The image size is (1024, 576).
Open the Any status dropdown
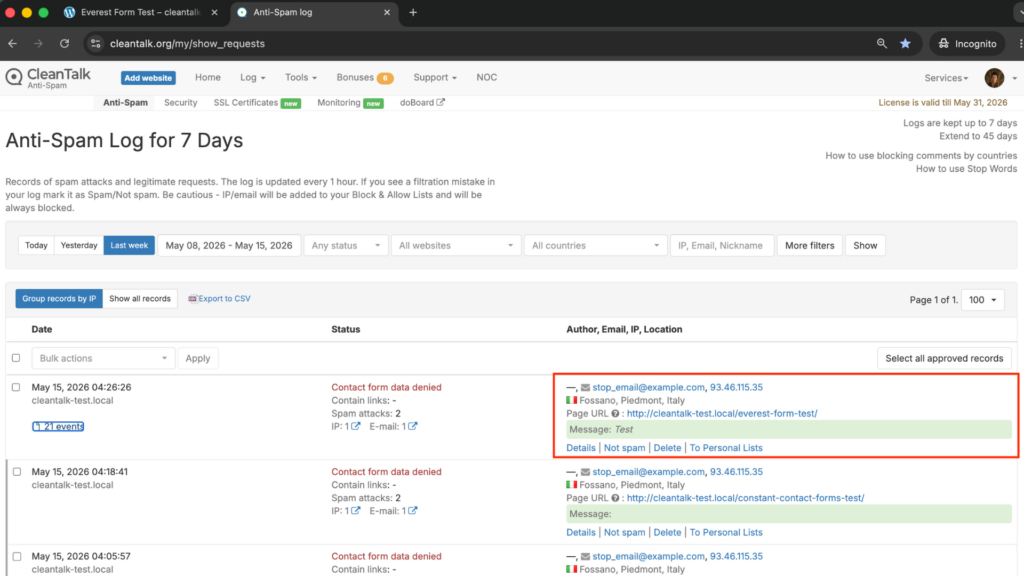click(345, 246)
